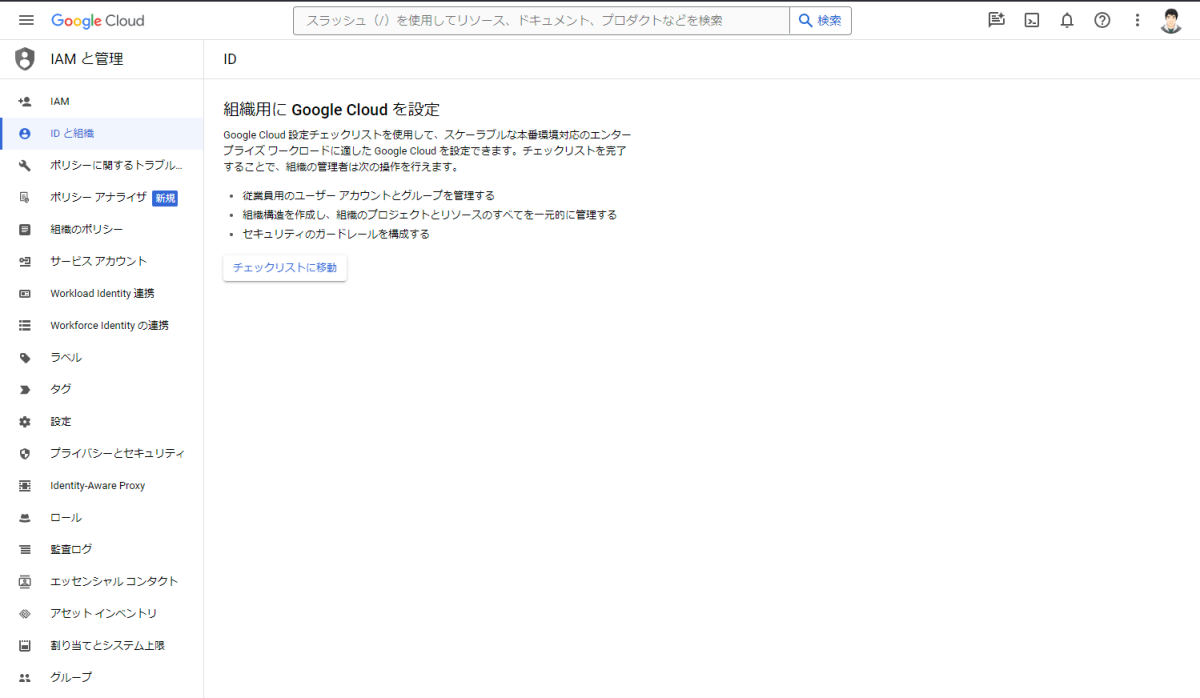Open Identity-Aware Proxy sidebar entry
Viewport: 1200px width, 698px height.
(101, 485)
